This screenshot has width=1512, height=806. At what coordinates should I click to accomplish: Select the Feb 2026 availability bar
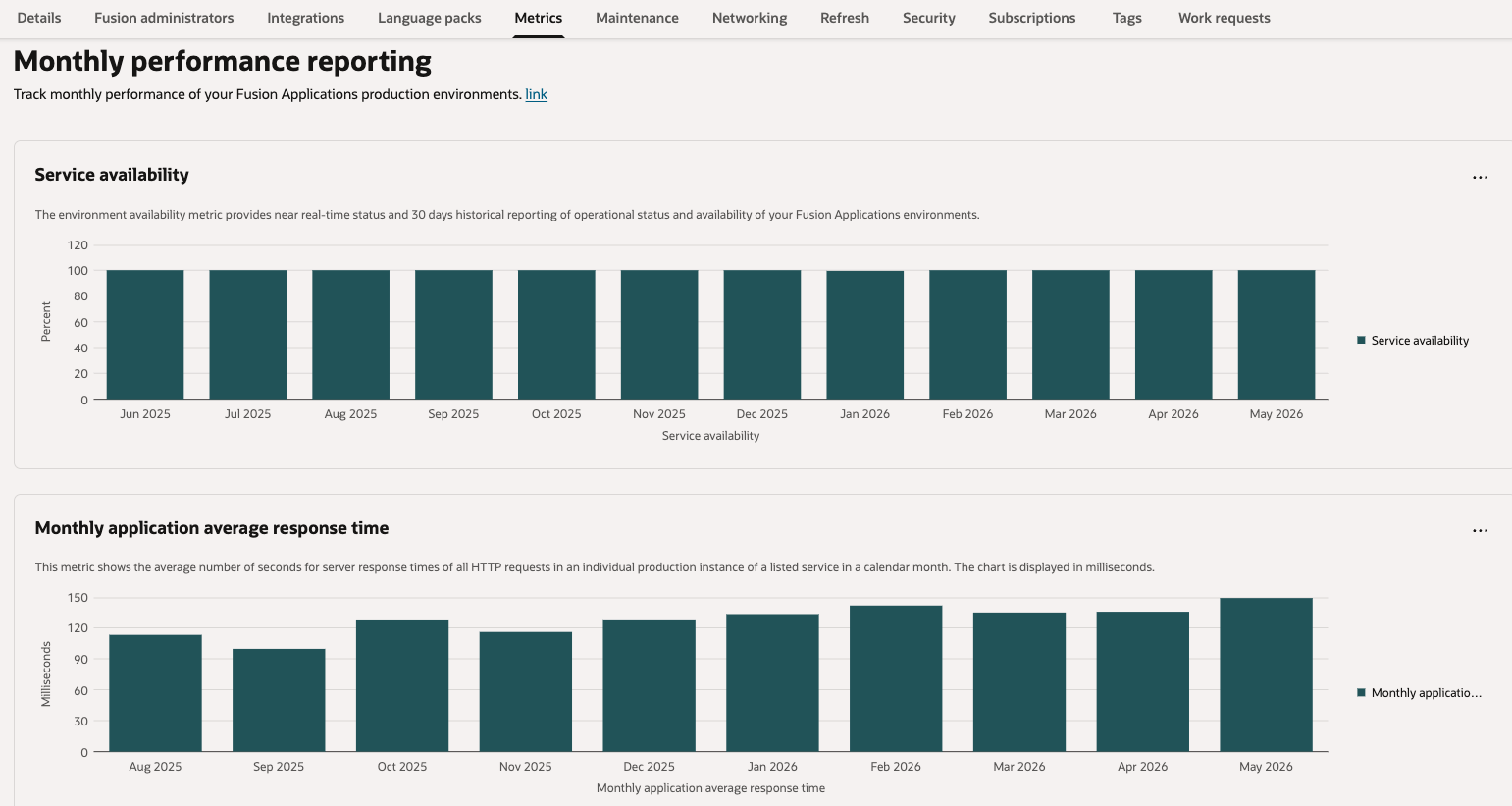[x=967, y=335]
